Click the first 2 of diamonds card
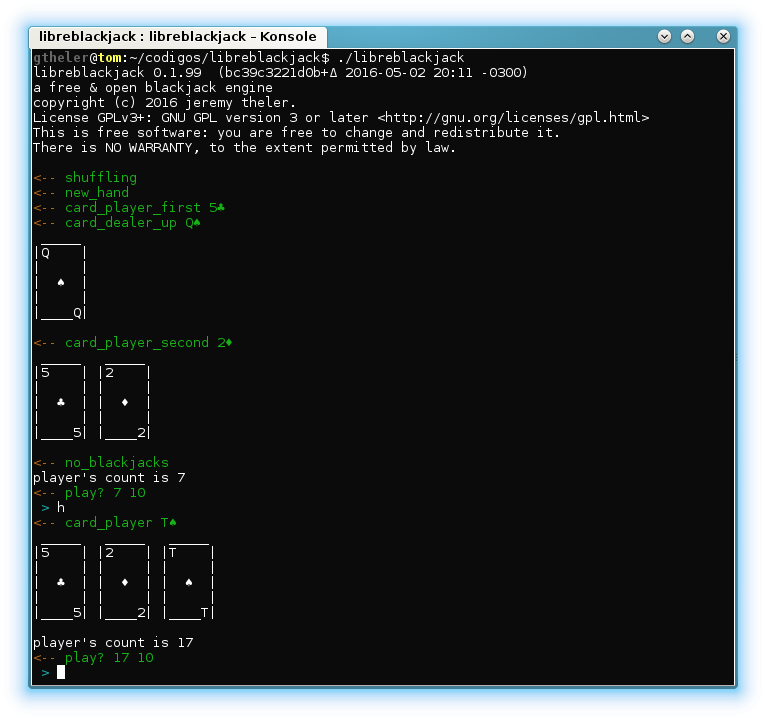This screenshot has height=718, width=765. click(x=125, y=402)
